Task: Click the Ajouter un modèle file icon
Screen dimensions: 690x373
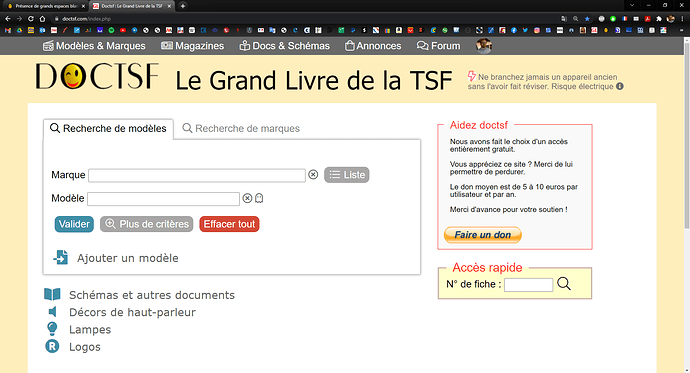Action: click(61, 257)
